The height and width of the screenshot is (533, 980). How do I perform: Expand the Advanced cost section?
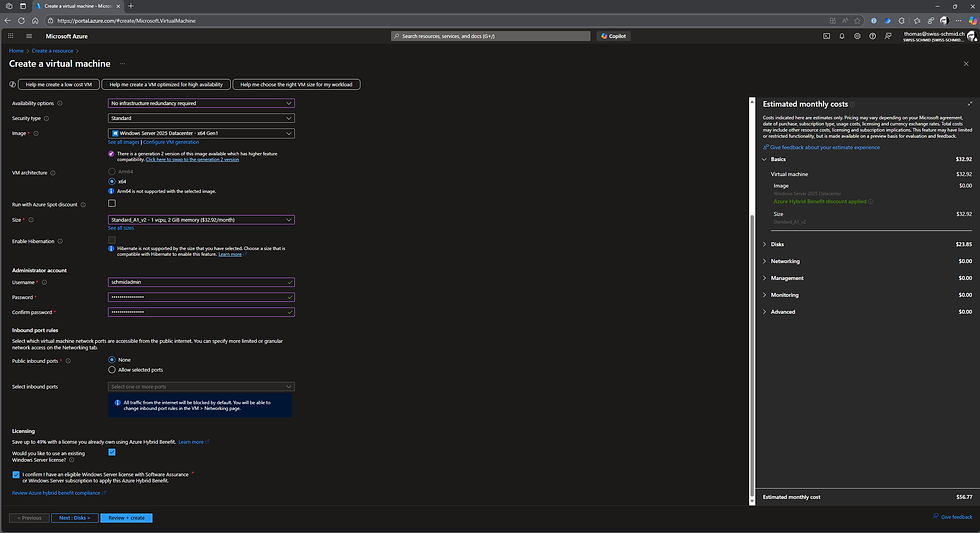pyautogui.click(x=764, y=312)
